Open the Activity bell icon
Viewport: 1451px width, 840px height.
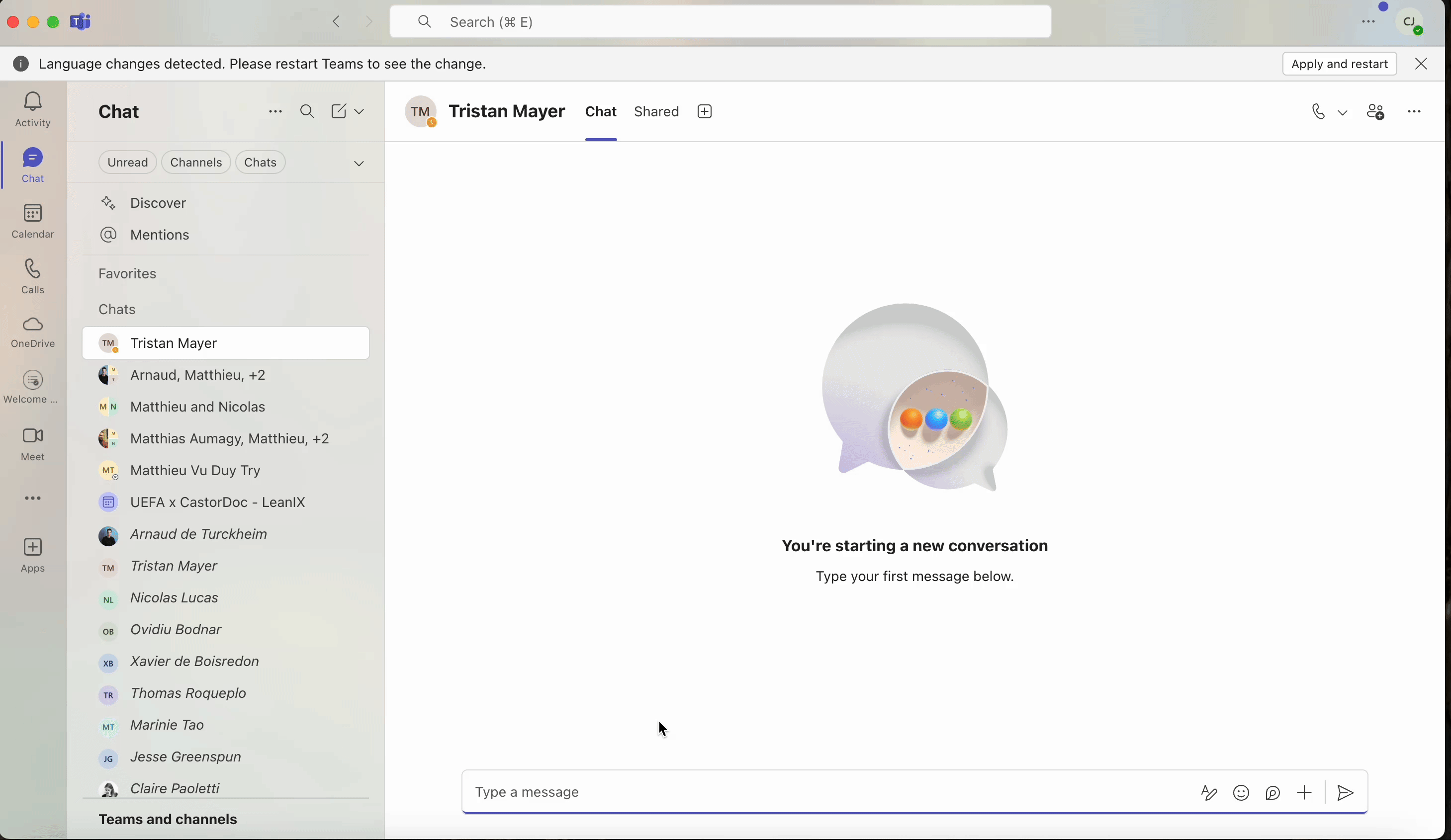(x=33, y=102)
